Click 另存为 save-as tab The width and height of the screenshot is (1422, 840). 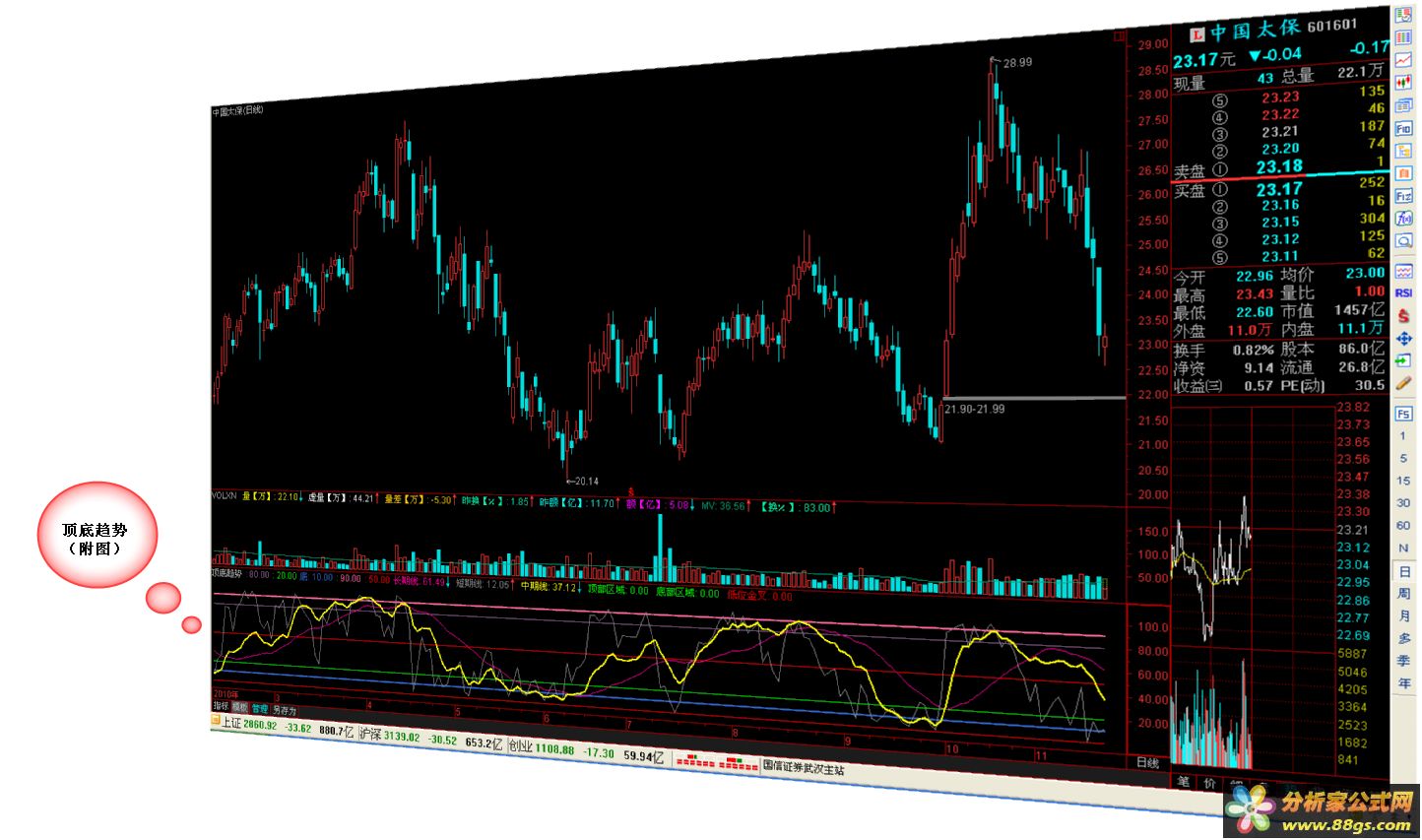point(285,711)
